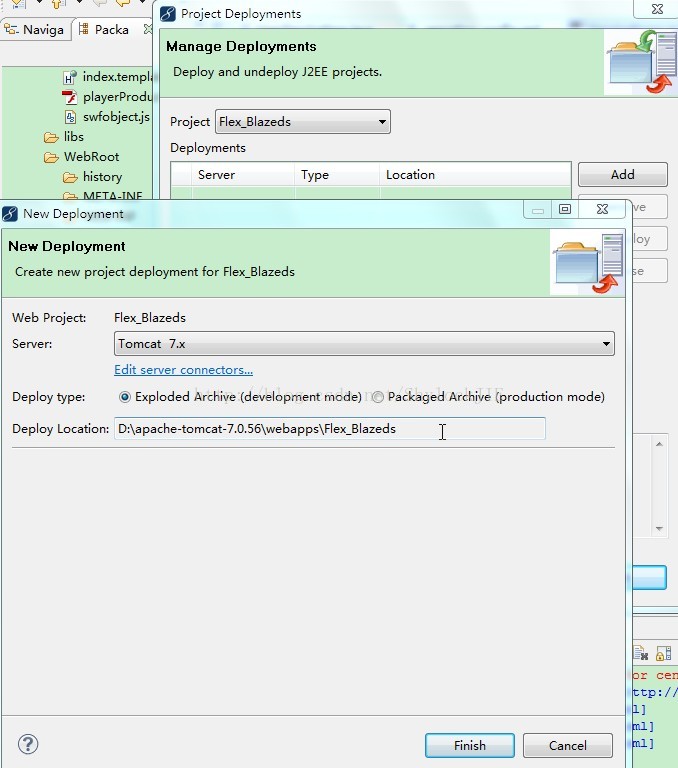
Task: Switch to the Navigator tab
Action: click(34, 30)
